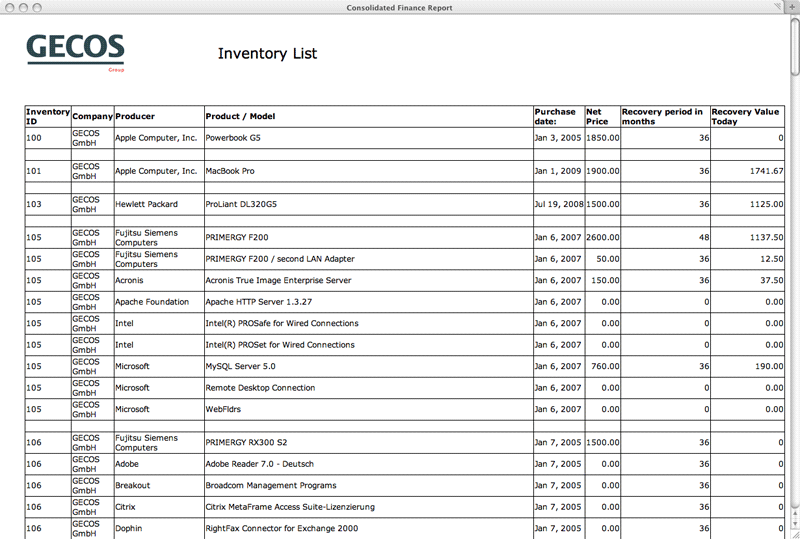800x539 pixels.
Task: Click the Inventory ID column header
Action: [x=48, y=116]
